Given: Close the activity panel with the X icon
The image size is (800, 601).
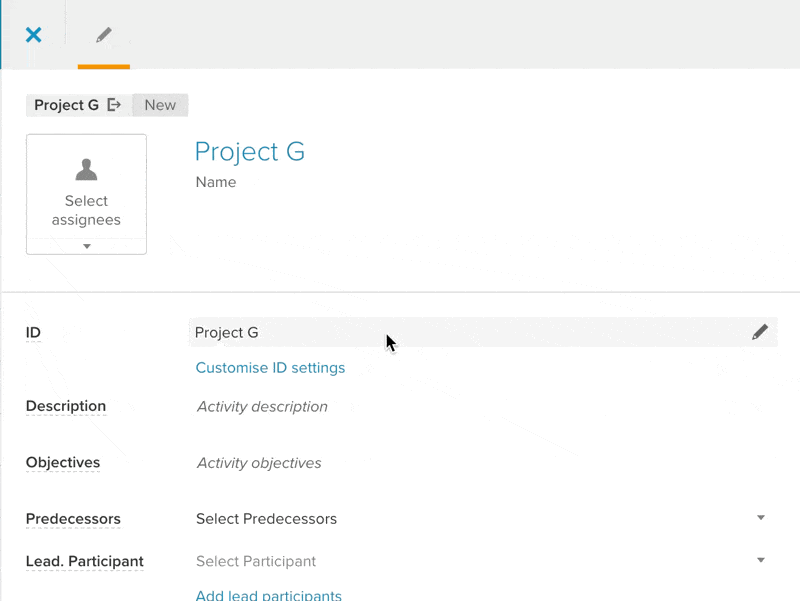Looking at the screenshot, I should point(34,35).
